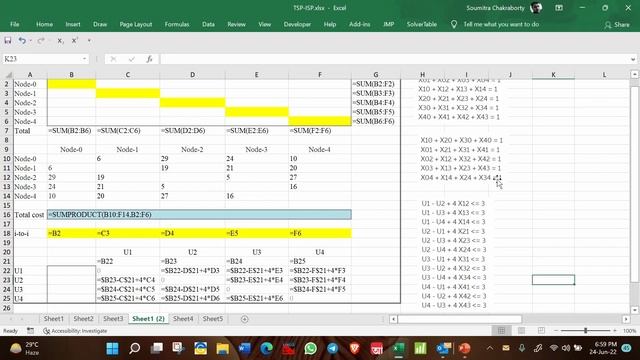The image size is (640, 360).
Task: Click the Share button
Action: (617, 25)
